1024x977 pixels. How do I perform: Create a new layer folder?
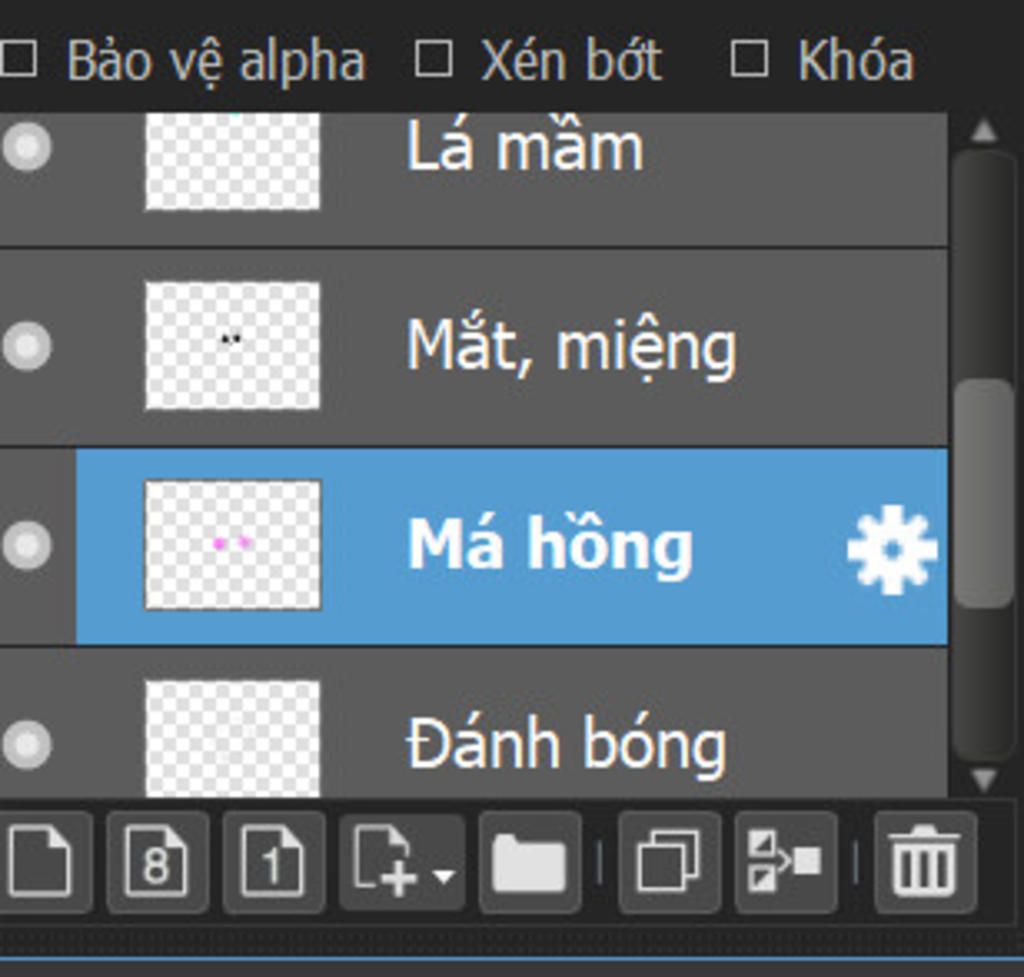coord(530,861)
